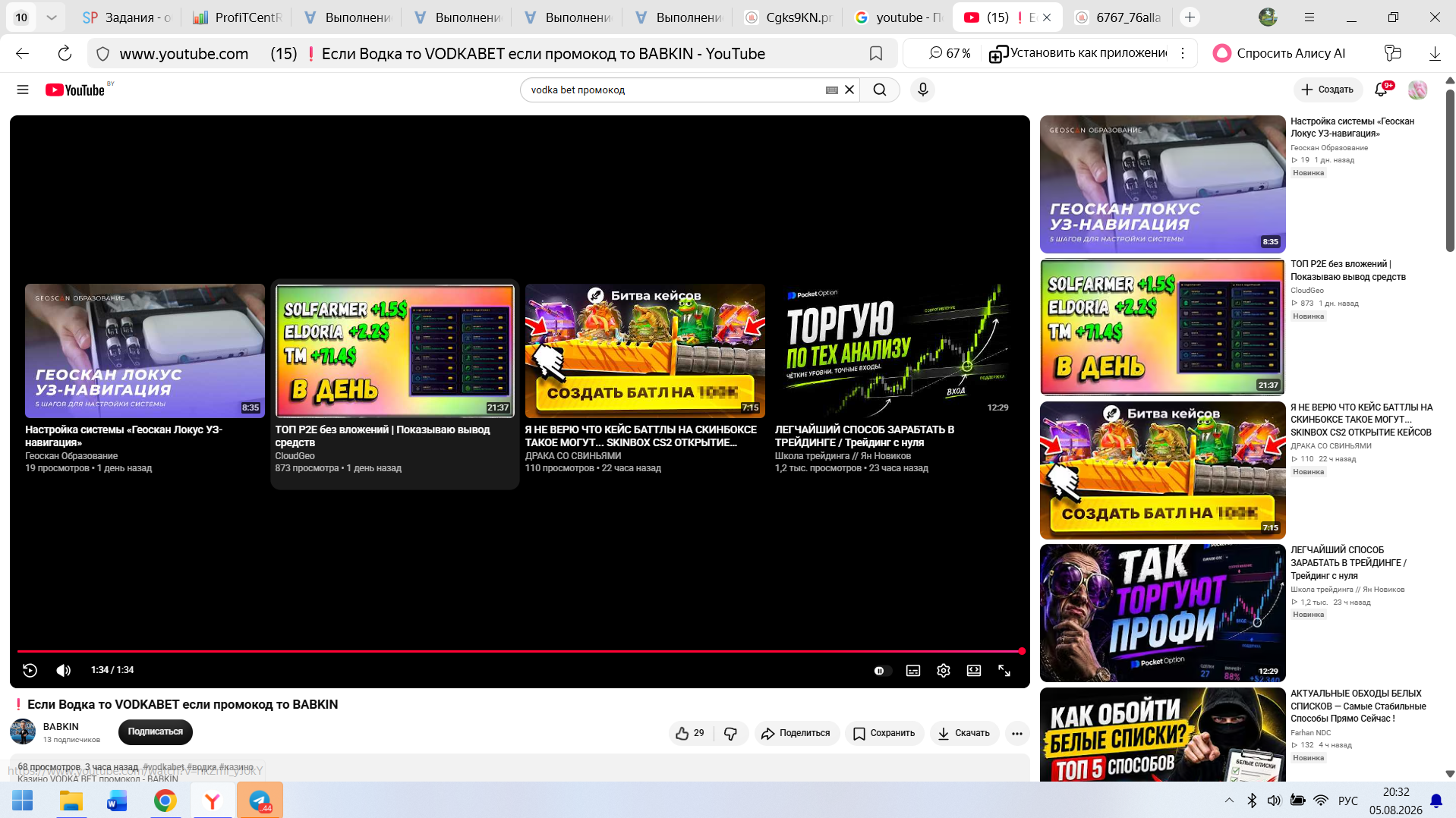The width and height of the screenshot is (1456, 818).
Task: Switch to theater mode
Action: (x=974, y=671)
